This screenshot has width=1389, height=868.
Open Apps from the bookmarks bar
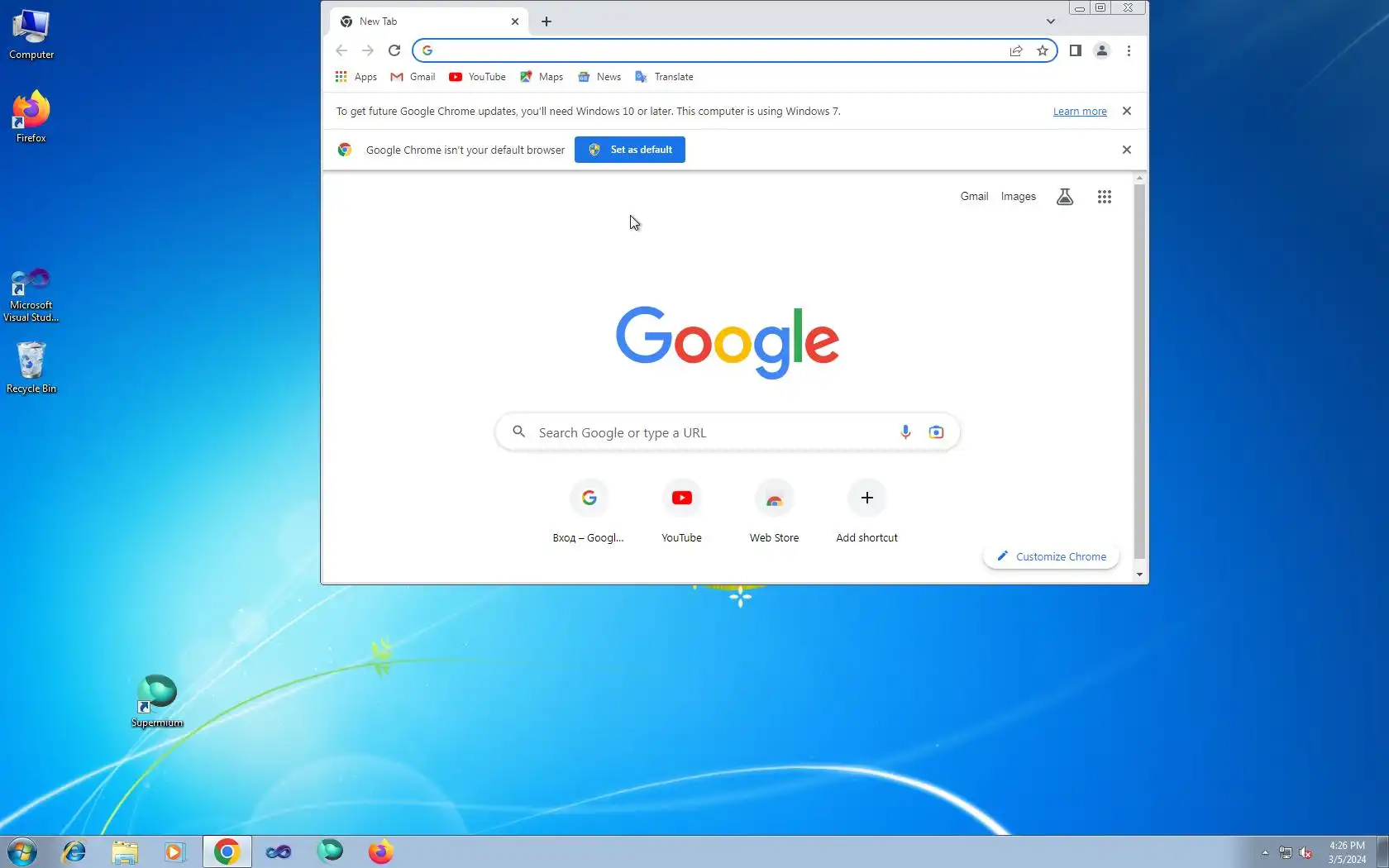tap(356, 77)
